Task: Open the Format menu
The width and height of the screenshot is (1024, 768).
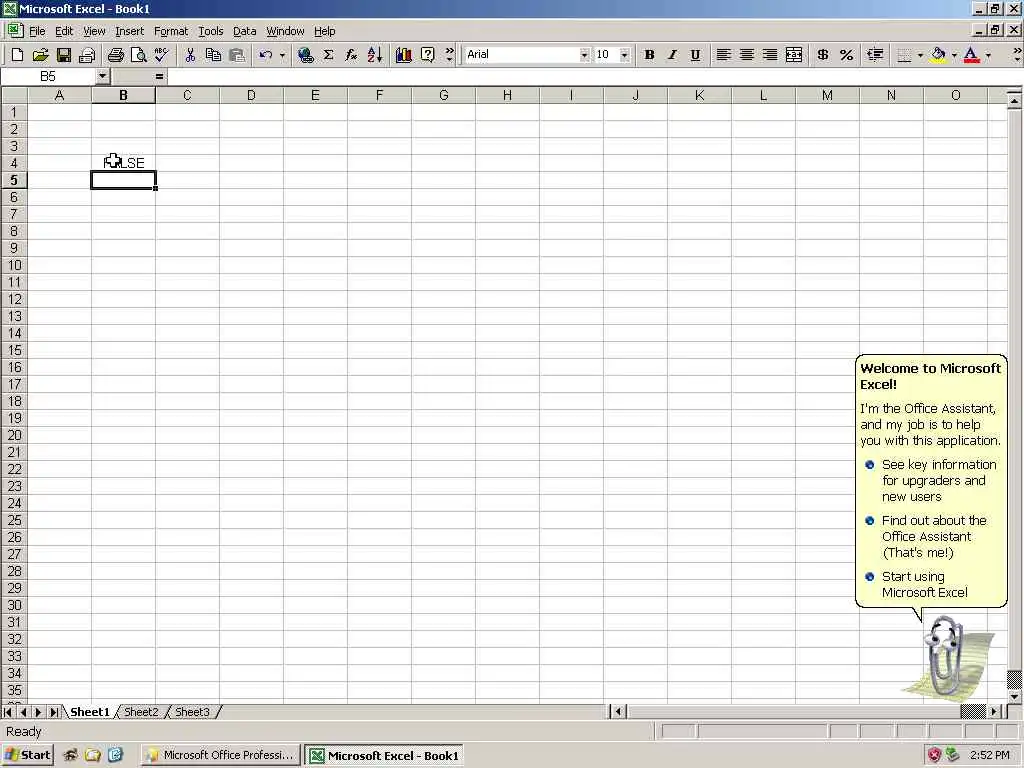Action: (170, 31)
